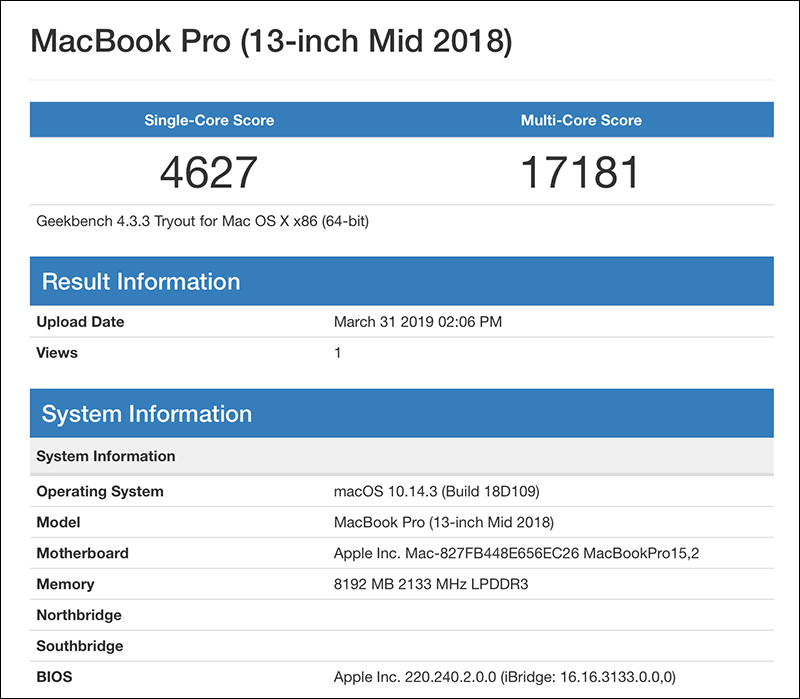Click the single-core score value 4627
The width and height of the screenshot is (800, 699).
[209, 172]
